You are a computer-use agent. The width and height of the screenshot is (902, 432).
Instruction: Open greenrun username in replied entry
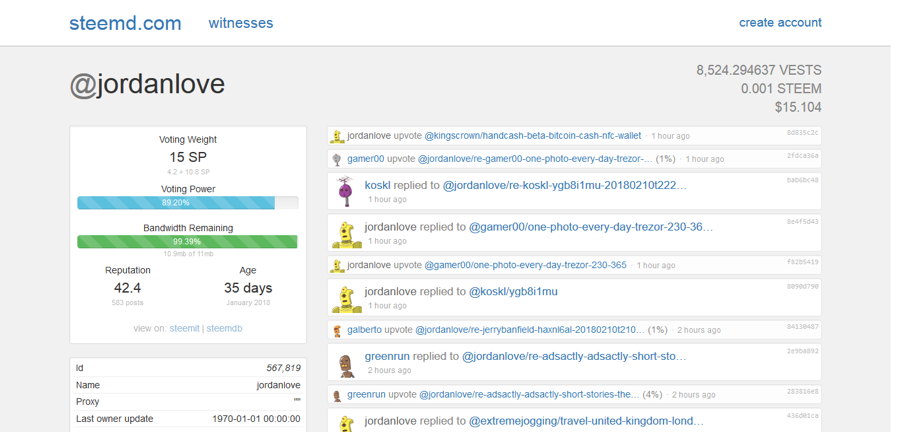point(387,357)
